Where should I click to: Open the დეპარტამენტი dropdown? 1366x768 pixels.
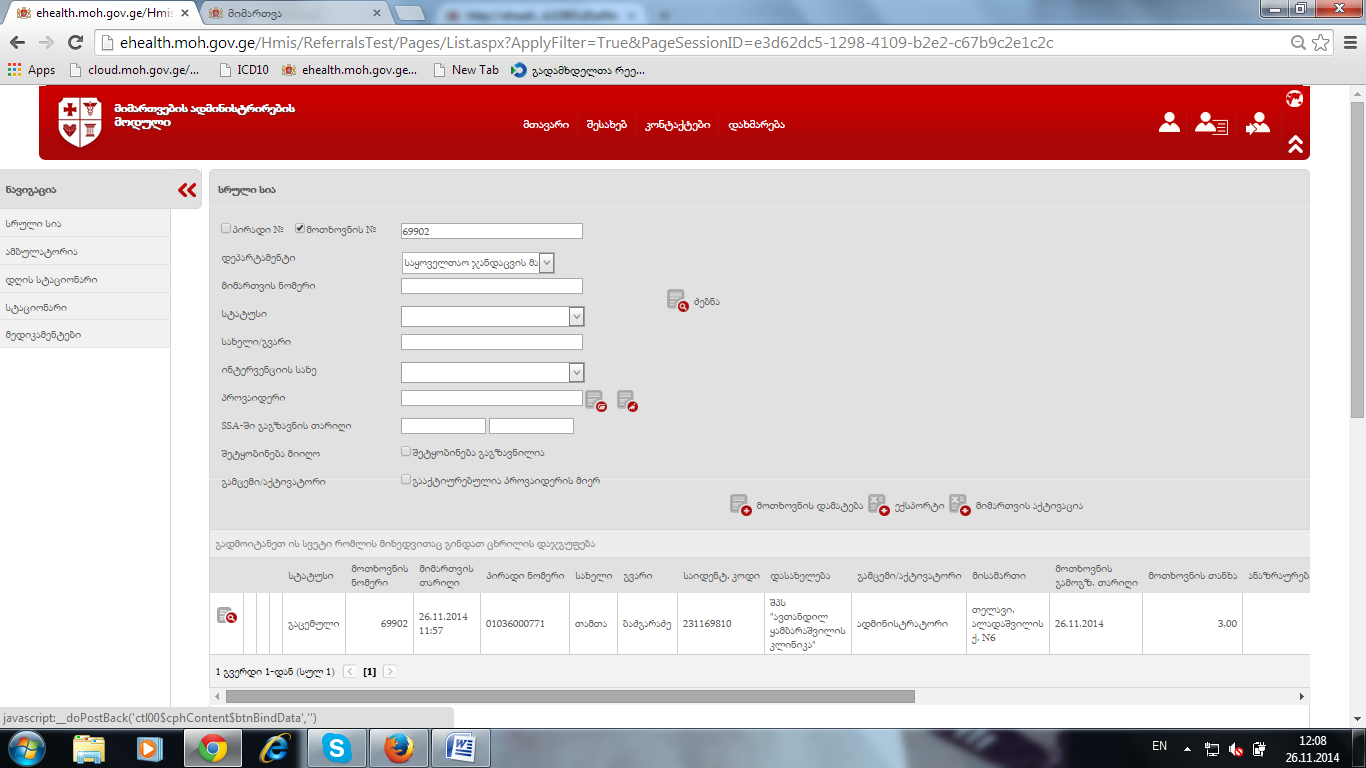[546, 263]
